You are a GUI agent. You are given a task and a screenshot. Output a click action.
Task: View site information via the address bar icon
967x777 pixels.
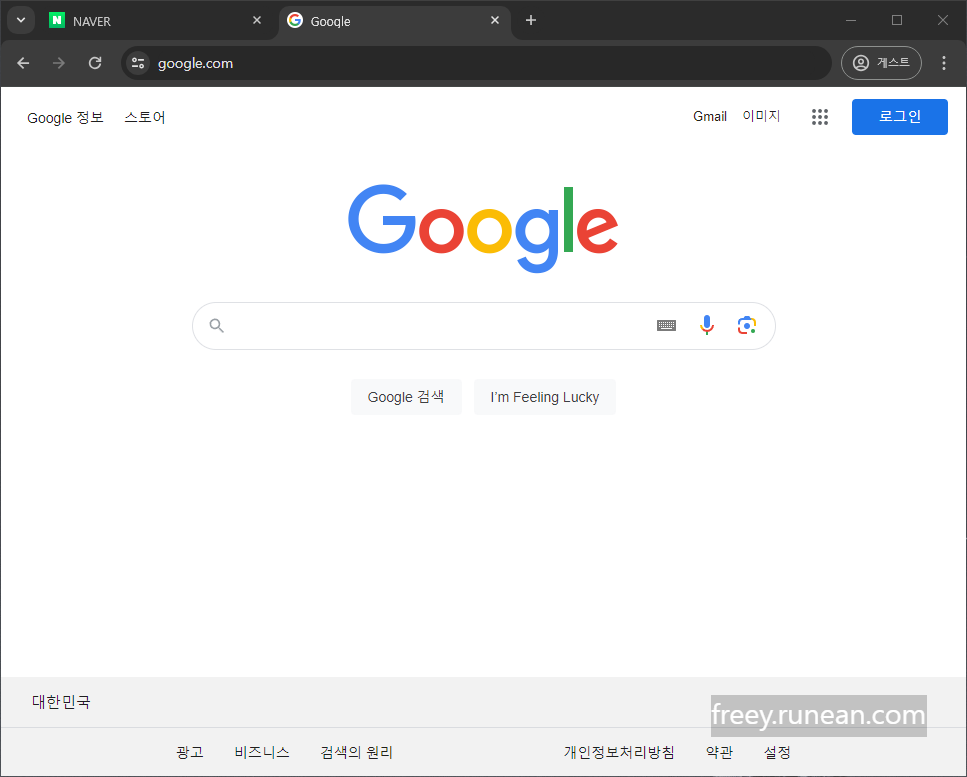(137, 63)
